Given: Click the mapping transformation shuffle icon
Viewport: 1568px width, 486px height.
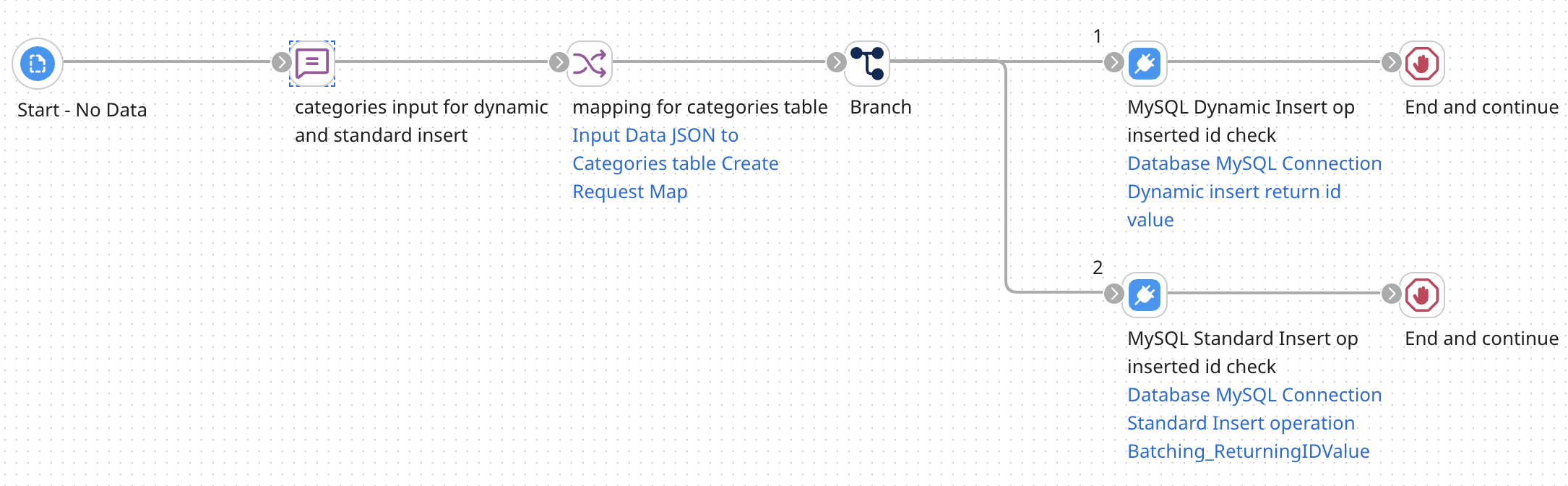Looking at the screenshot, I should (590, 64).
